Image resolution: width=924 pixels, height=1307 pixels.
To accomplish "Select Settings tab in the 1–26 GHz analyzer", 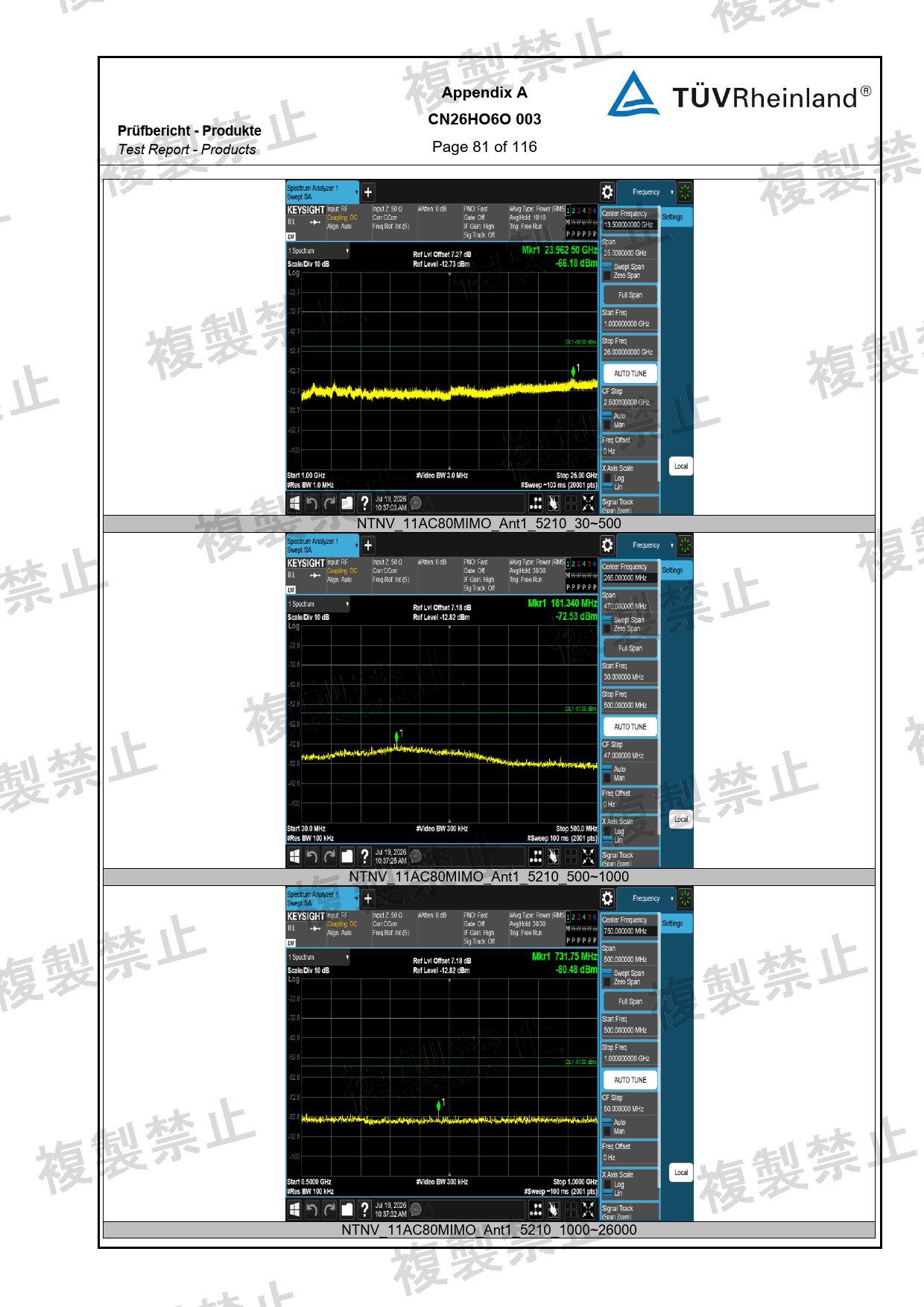I will (x=676, y=217).
